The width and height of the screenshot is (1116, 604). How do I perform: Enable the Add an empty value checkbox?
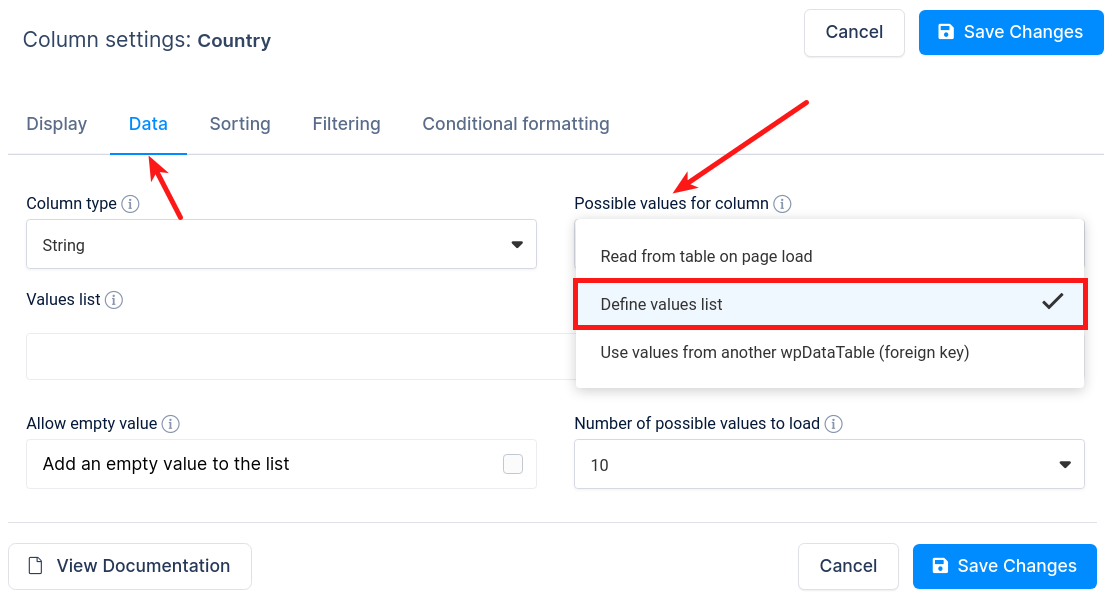point(512,463)
